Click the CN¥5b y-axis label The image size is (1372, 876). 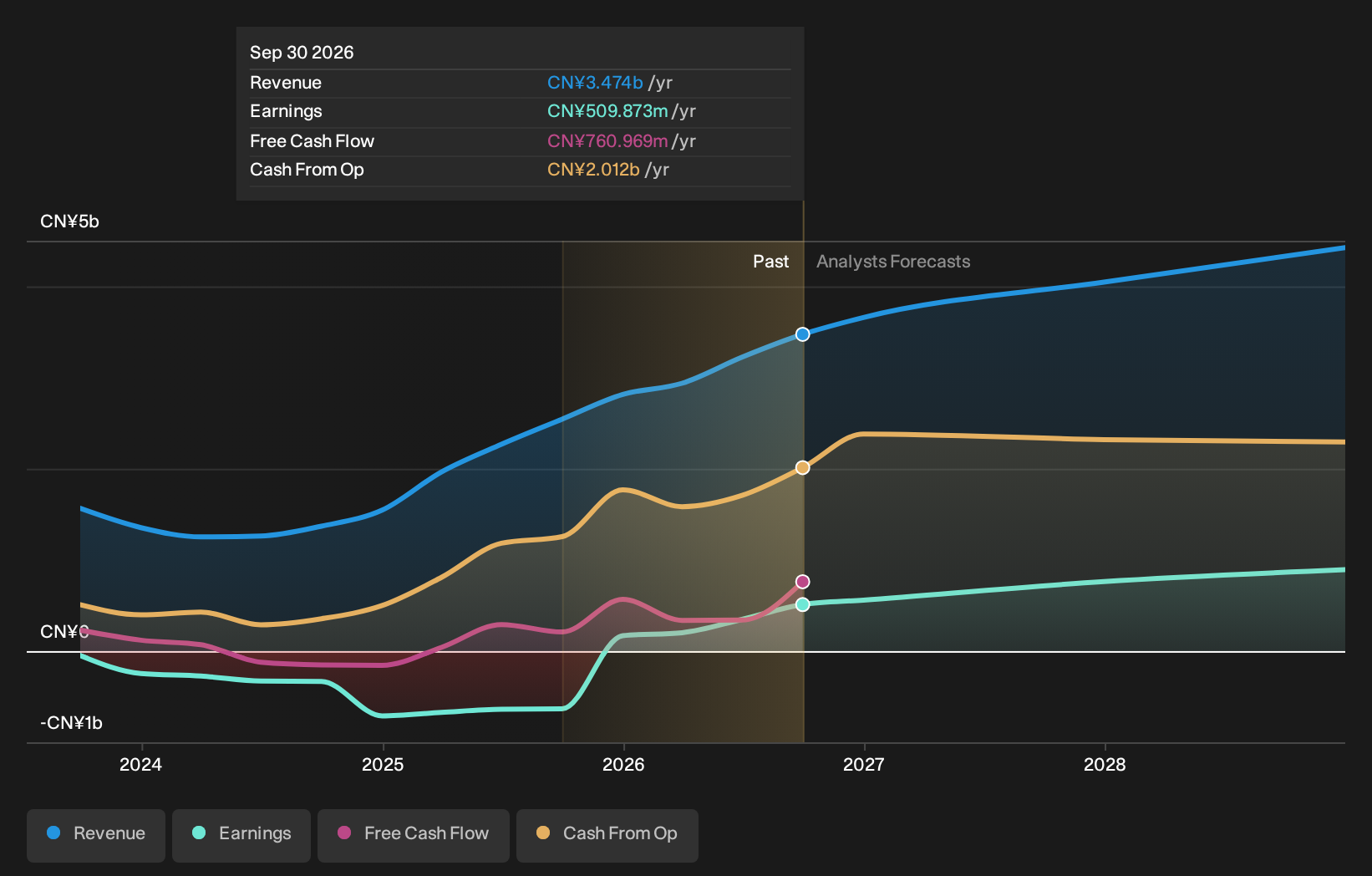pyautogui.click(x=69, y=222)
